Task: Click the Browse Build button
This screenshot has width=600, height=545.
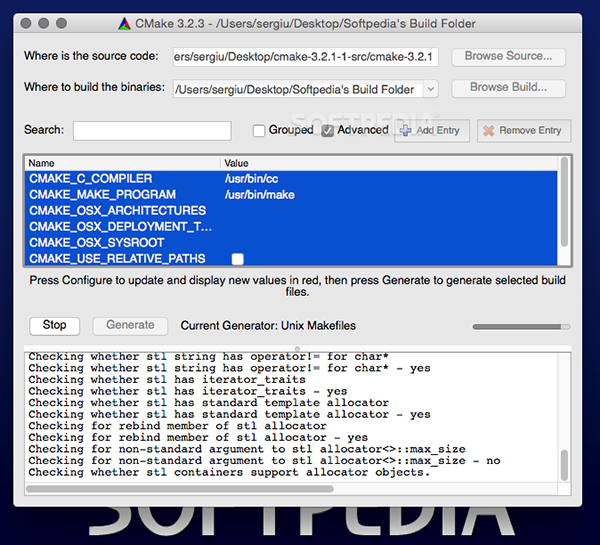Action: (x=508, y=88)
